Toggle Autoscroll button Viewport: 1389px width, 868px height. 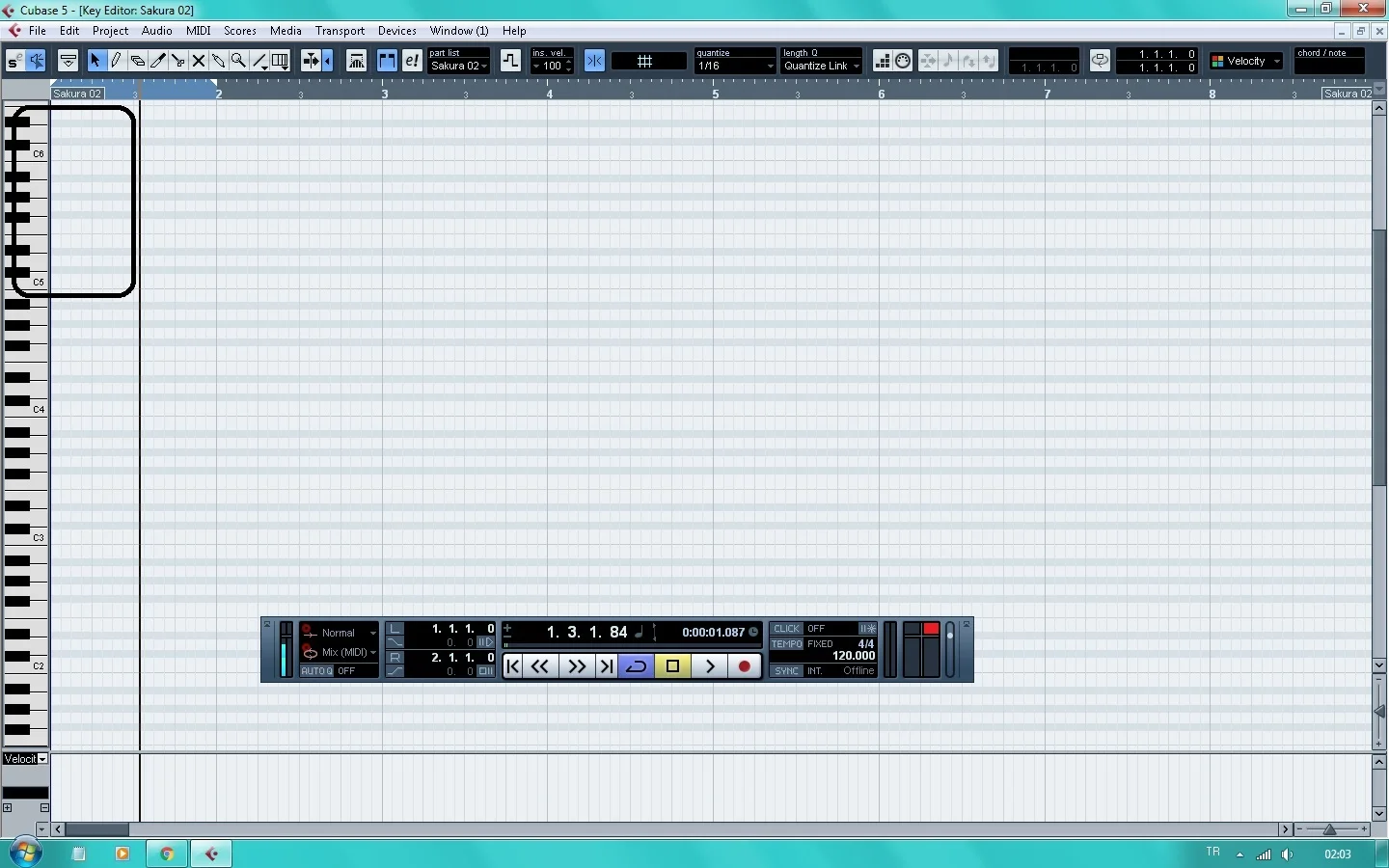311,61
